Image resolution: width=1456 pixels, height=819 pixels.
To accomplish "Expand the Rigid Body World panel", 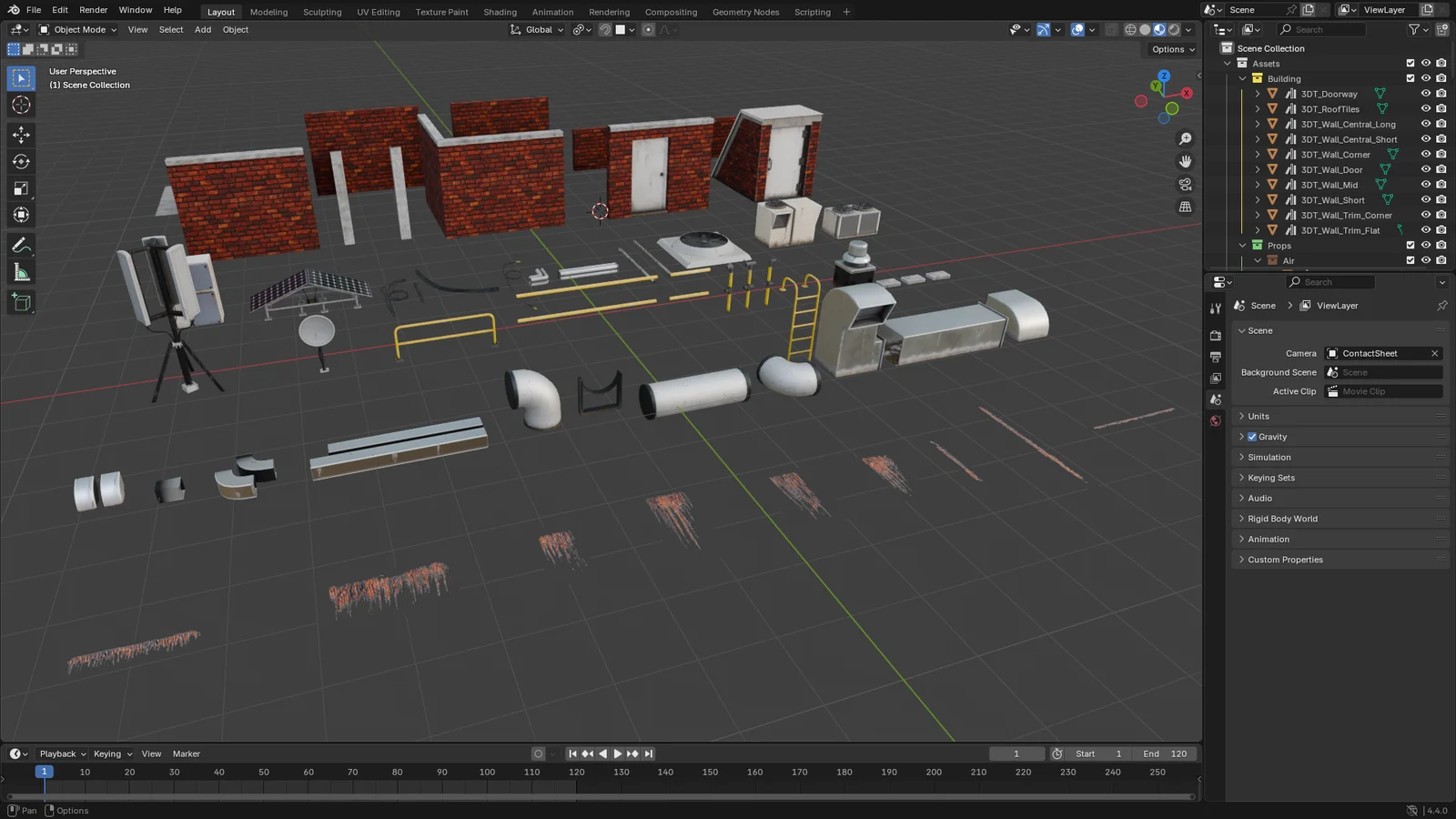I will click(x=1281, y=518).
